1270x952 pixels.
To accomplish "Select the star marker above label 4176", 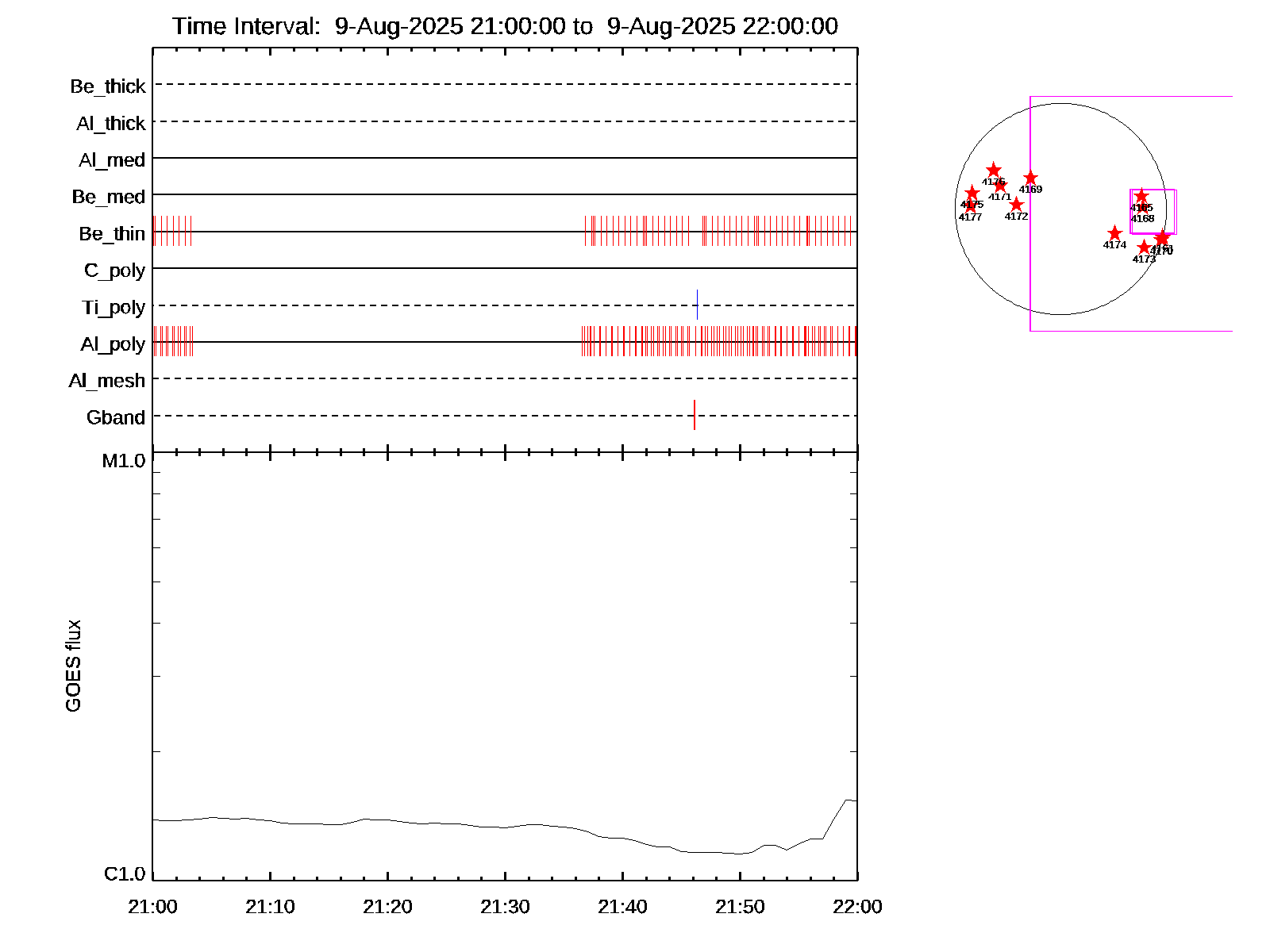I will 994,171.
